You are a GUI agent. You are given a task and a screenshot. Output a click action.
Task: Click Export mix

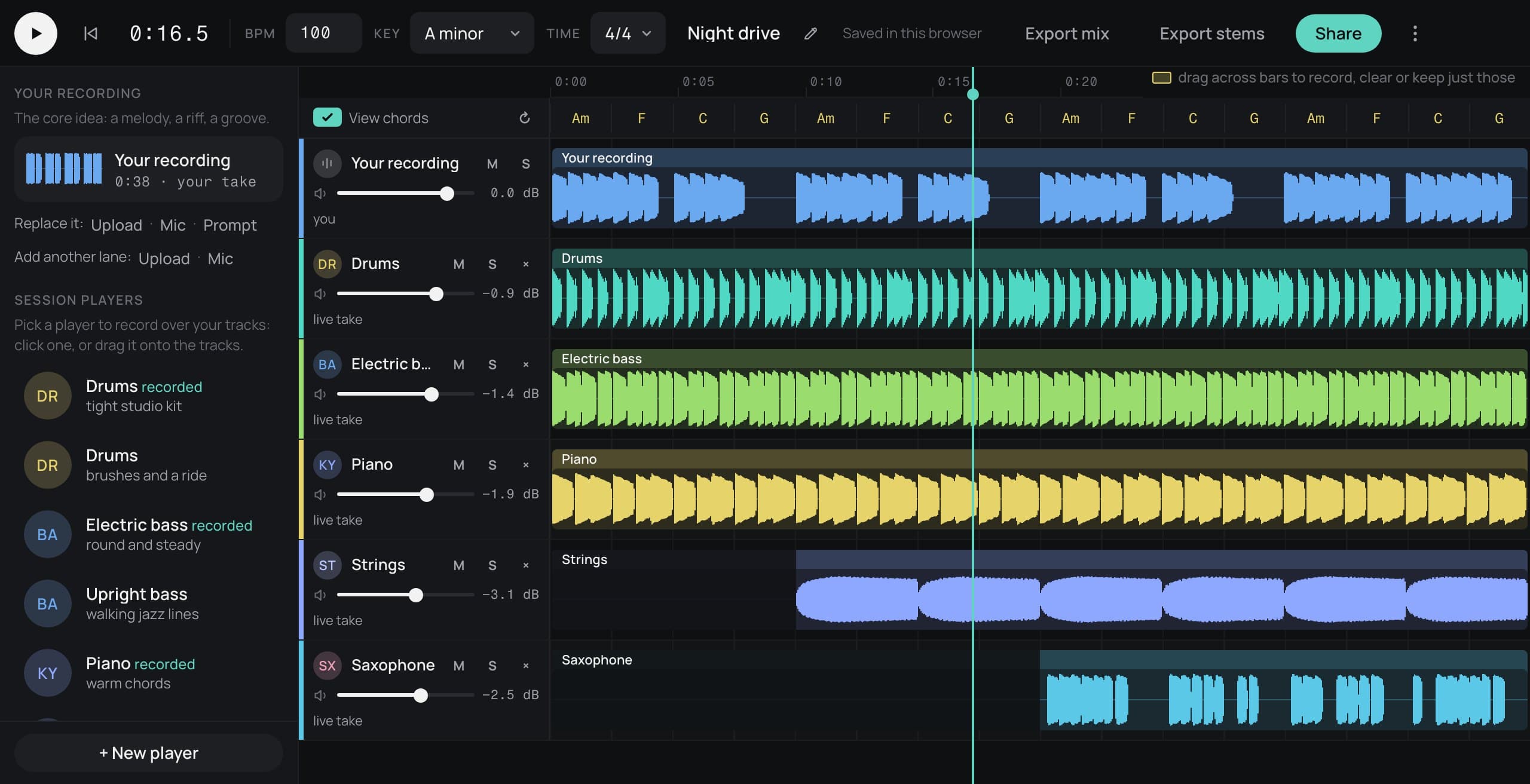point(1067,33)
